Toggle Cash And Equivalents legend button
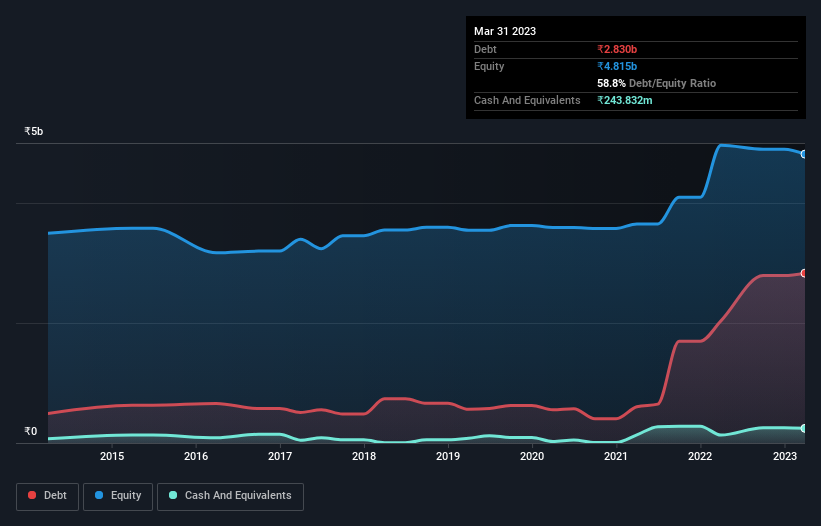821x526 pixels. 230,496
